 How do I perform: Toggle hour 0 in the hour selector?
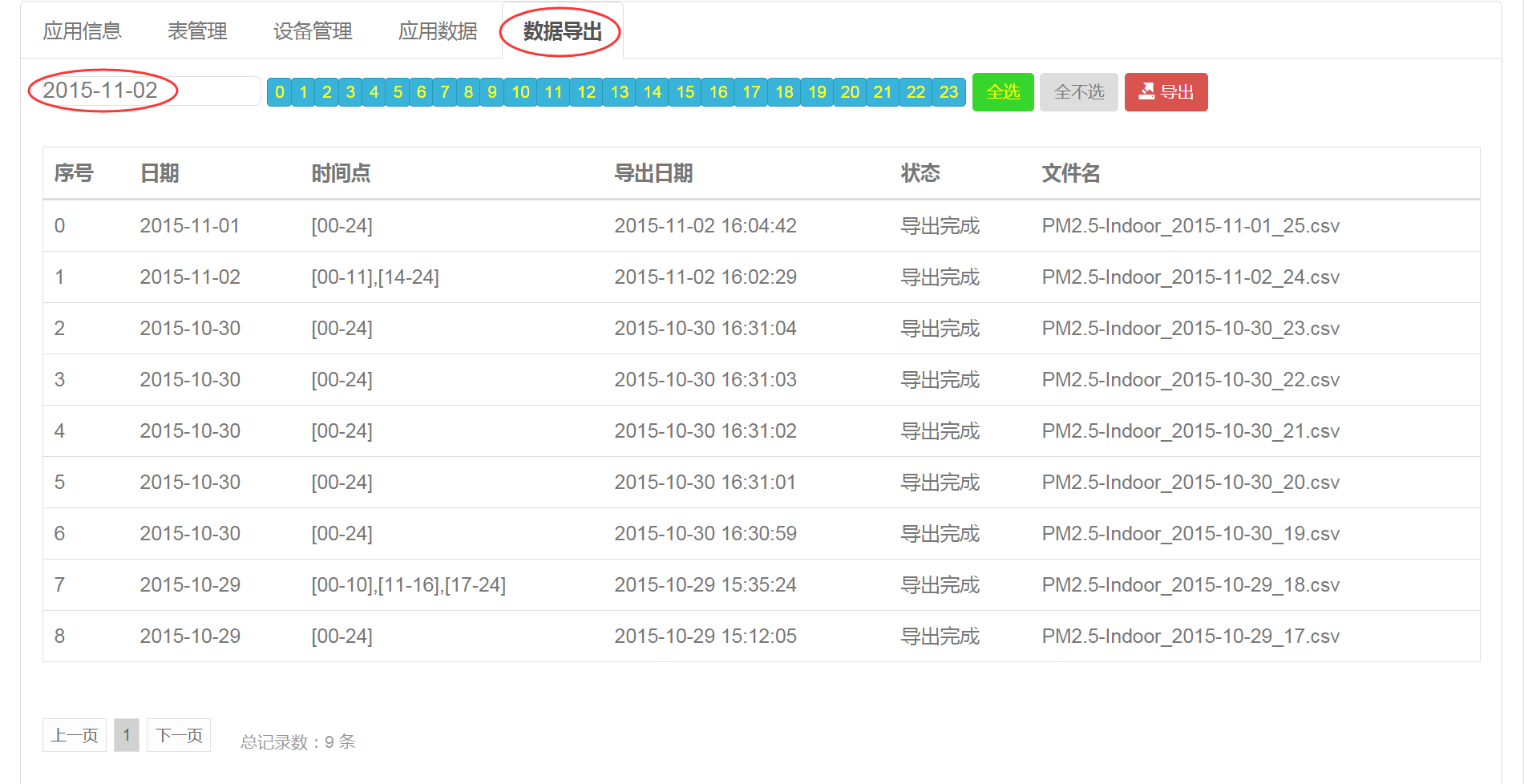[x=279, y=92]
